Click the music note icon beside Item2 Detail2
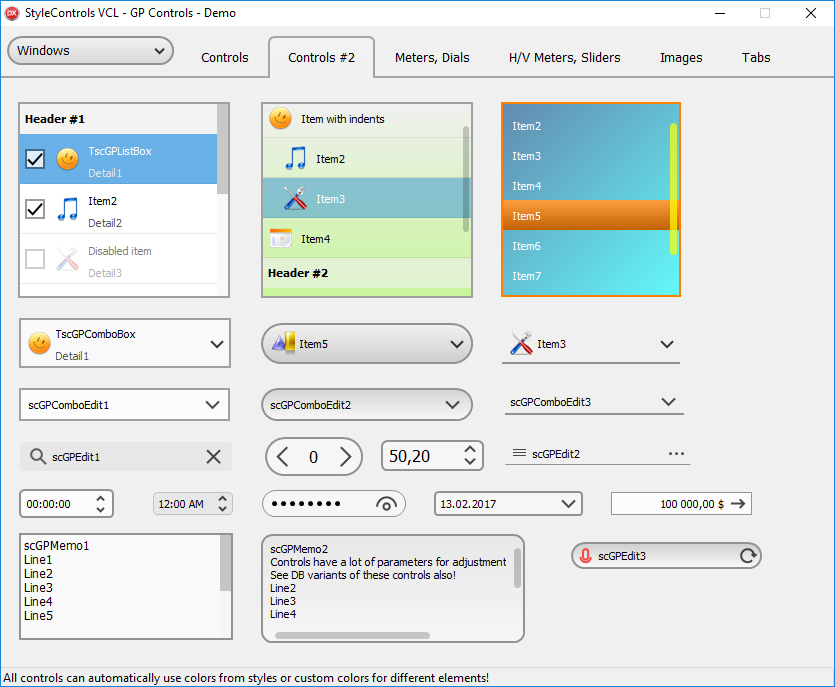Screen dimensions: 835x687 68,209
